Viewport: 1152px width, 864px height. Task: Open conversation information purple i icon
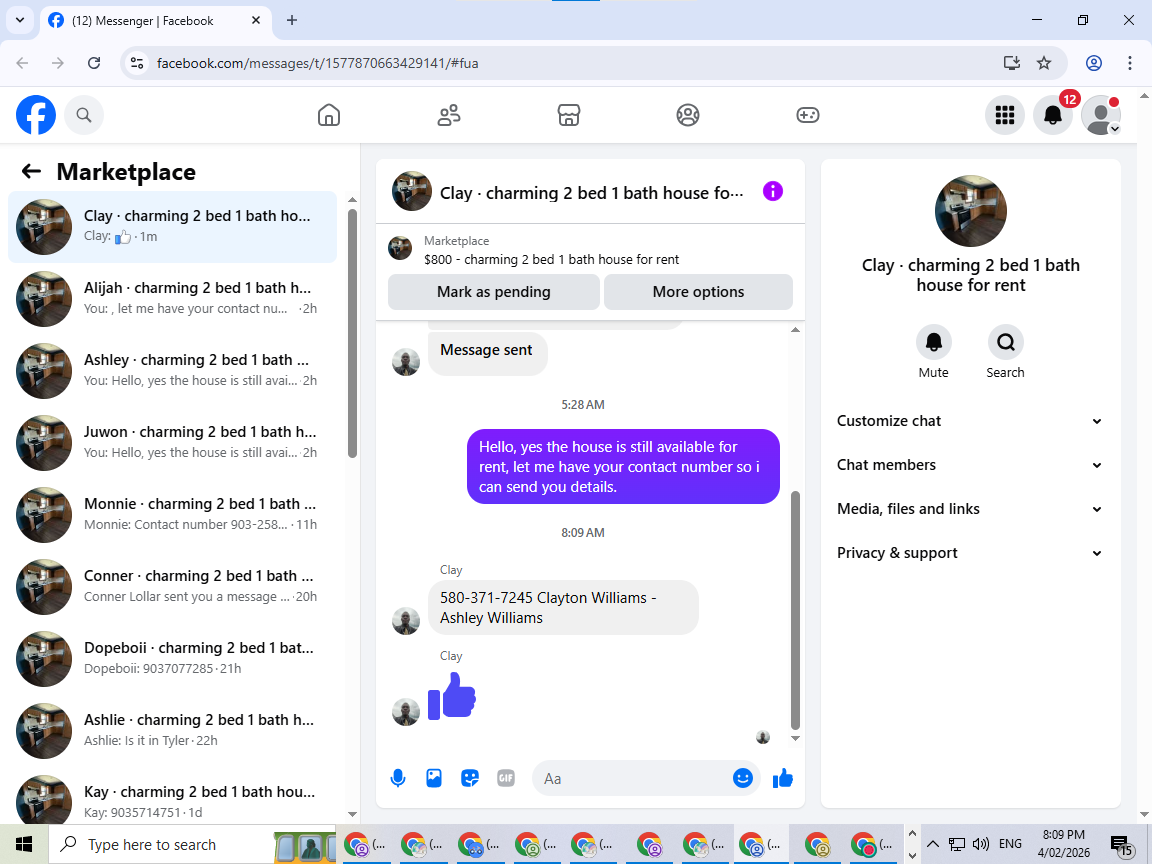[773, 192]
